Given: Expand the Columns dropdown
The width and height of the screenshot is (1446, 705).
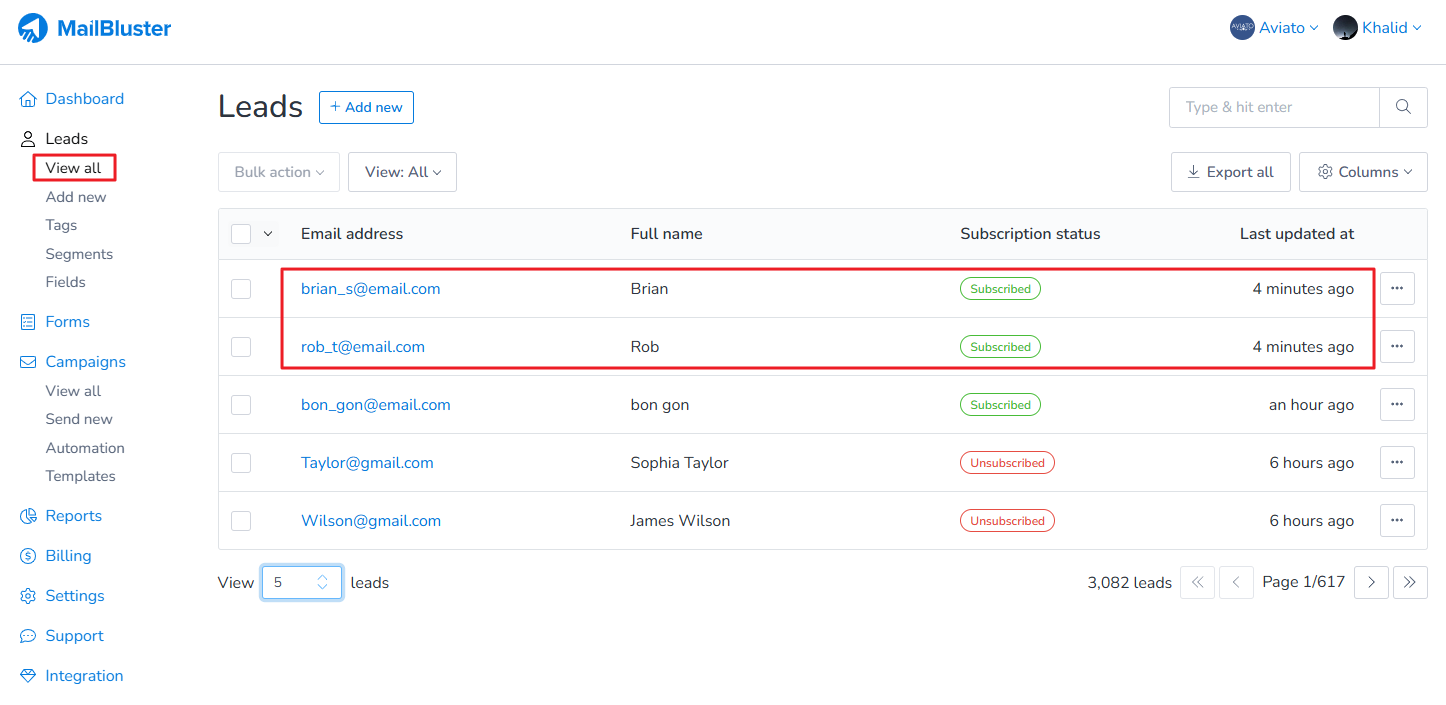Looking at the screenshot, I should pos(1362,172).
